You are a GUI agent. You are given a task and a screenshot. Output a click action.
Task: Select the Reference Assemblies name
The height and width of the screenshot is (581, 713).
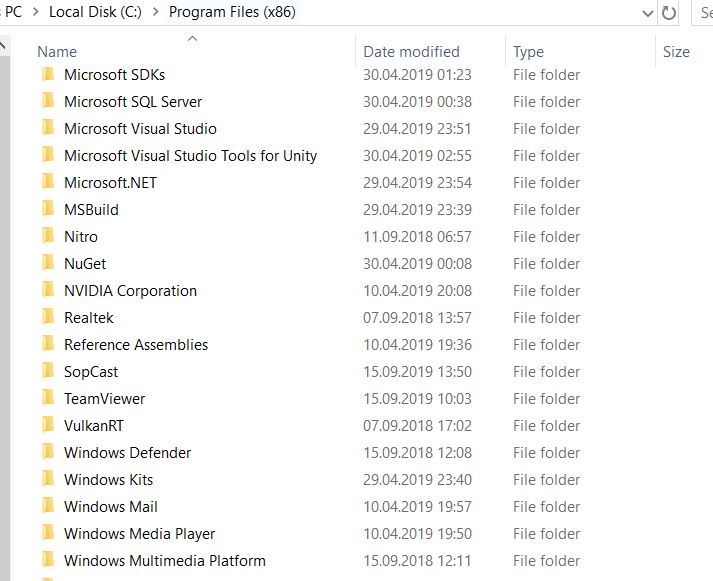click(136, 345)
